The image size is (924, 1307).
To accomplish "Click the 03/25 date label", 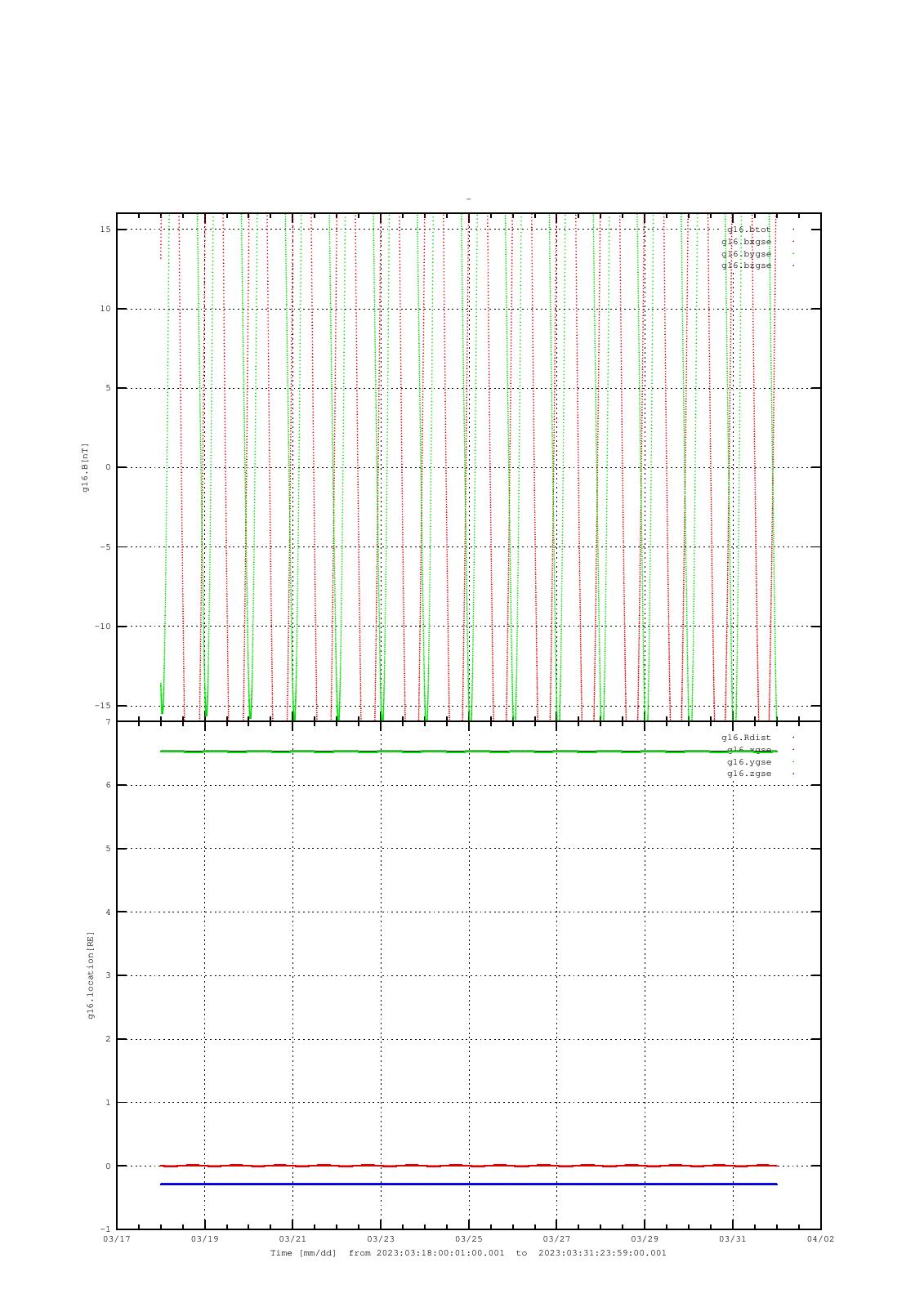I will point(469,1239).
